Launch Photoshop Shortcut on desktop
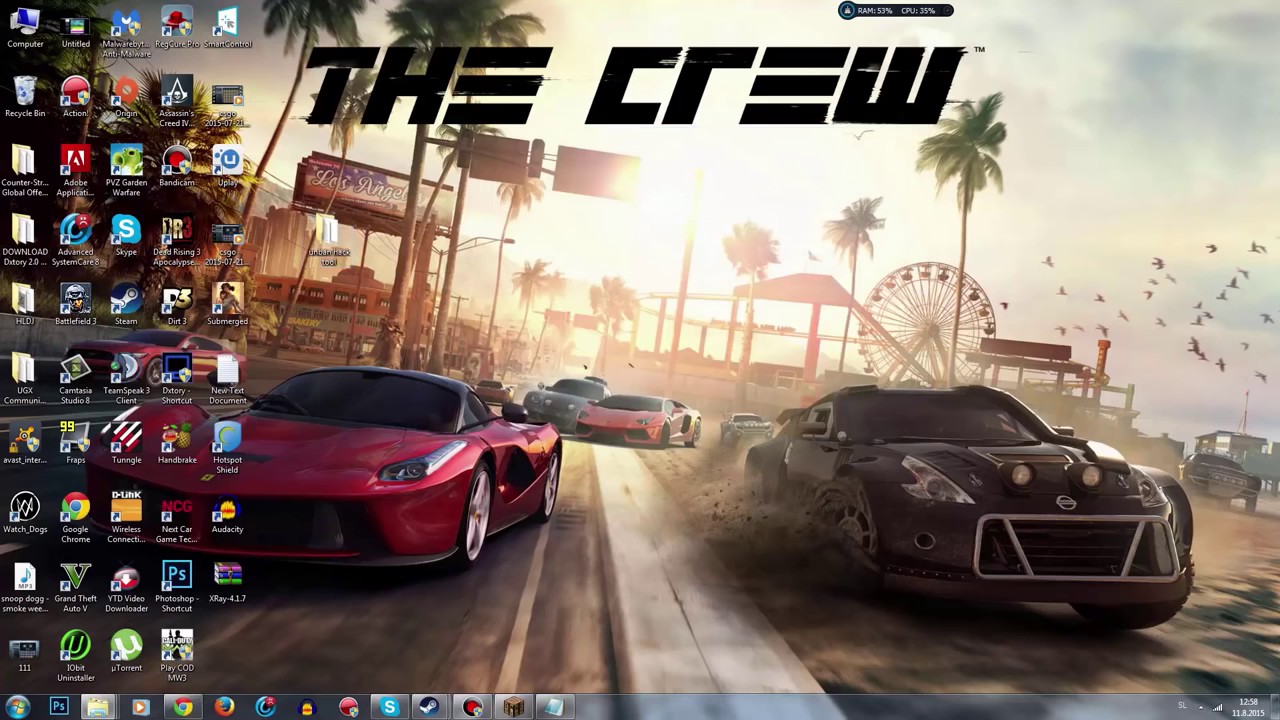This screenshot has width=1280, height=720. coord(177,588)
